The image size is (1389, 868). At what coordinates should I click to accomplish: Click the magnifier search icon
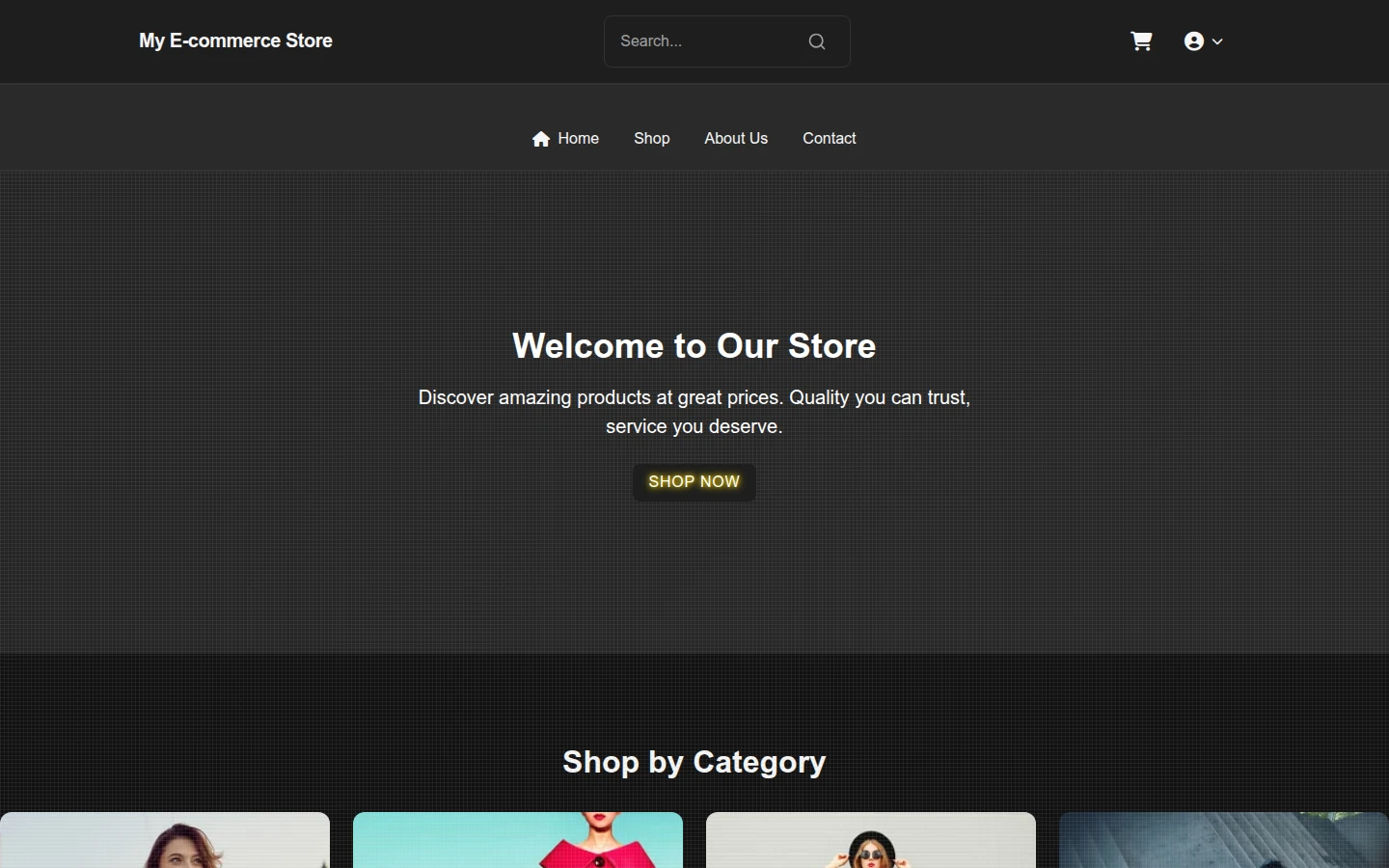click(817, 41)
